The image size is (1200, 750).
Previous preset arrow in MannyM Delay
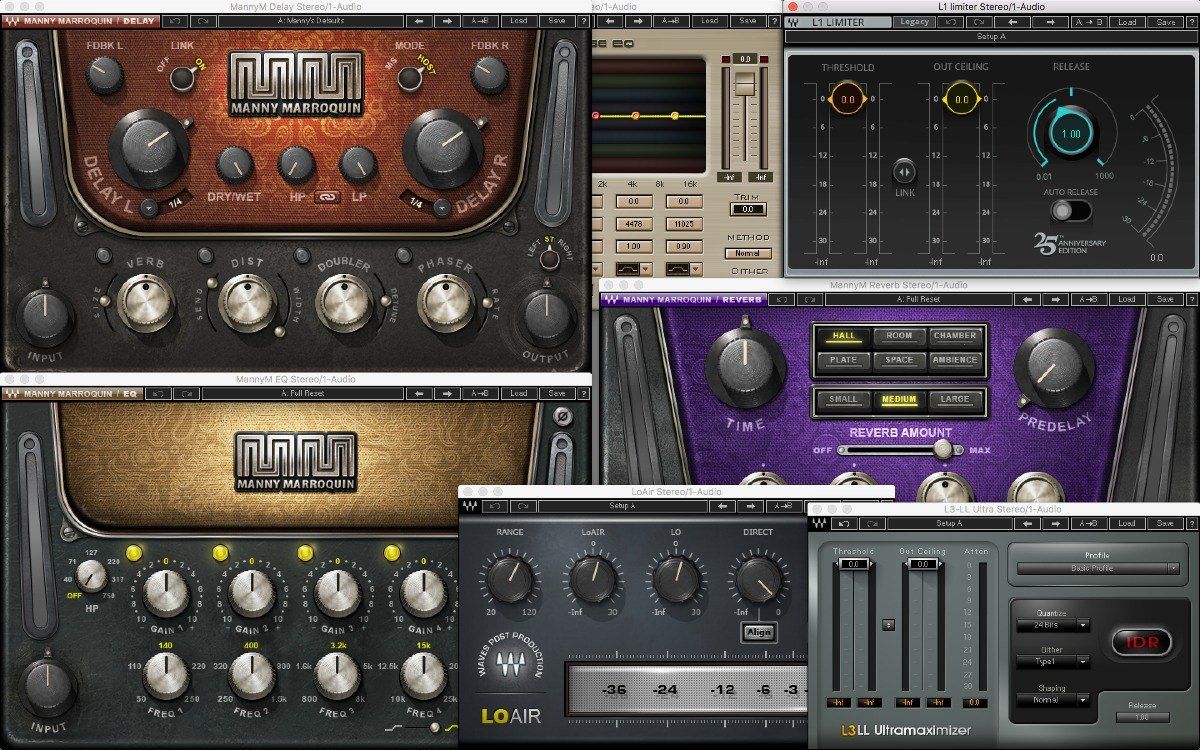point(419,21)
